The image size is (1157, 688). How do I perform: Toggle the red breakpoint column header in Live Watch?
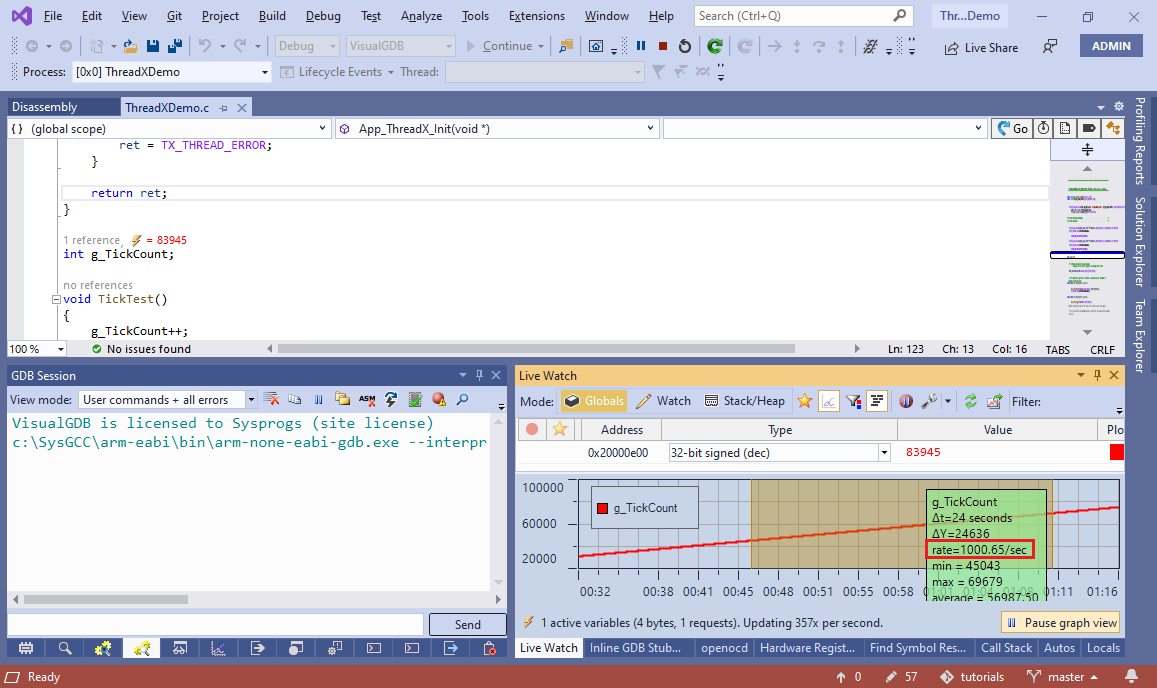(x=532, y=429)
